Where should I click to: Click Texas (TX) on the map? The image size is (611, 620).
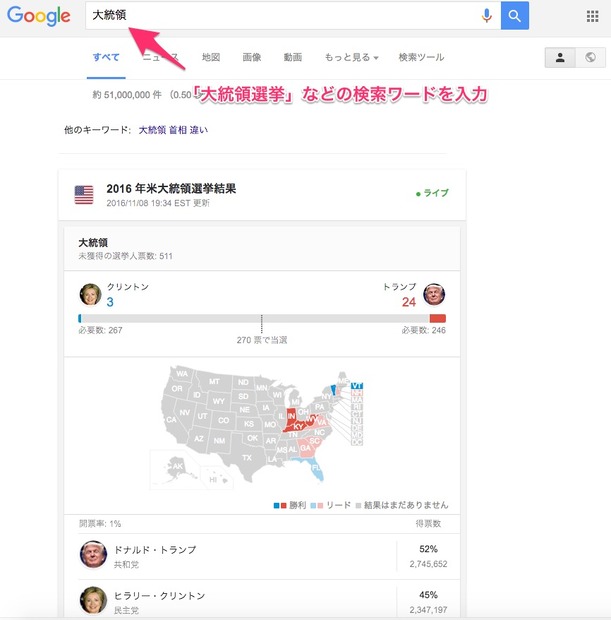pyautogui.click(x=247, y=458)
